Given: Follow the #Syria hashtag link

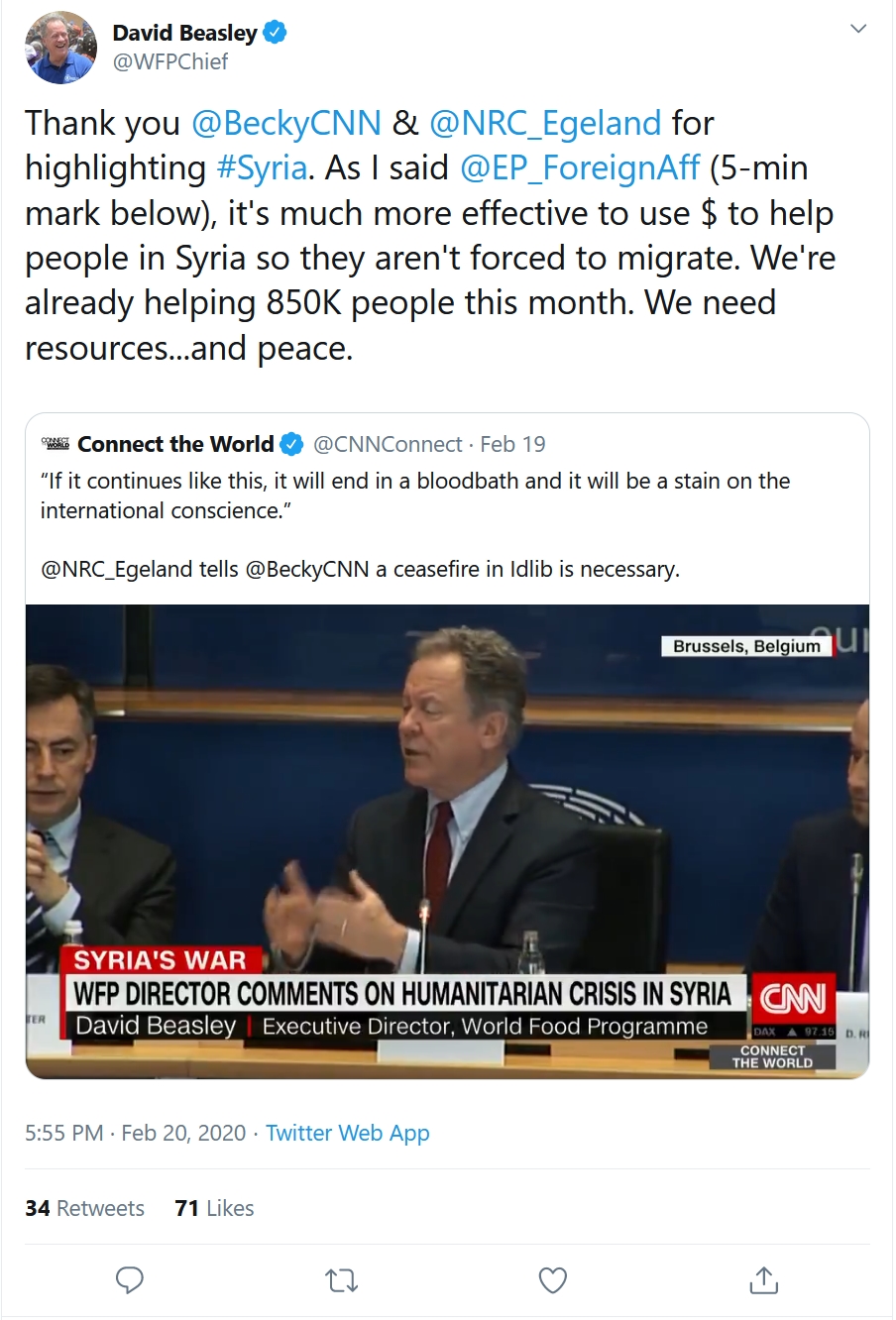Looking at the screenshot, I should click(262, 167).
